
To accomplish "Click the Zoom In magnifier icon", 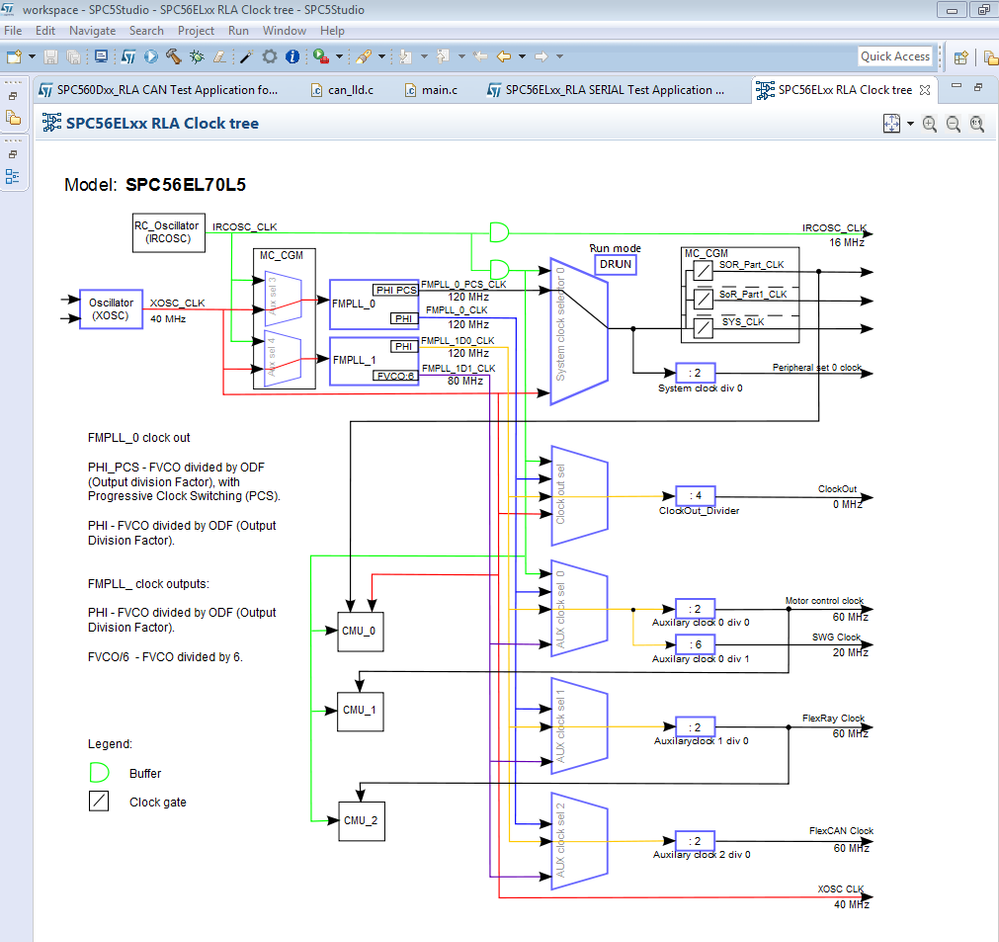I will coord(930,124).
